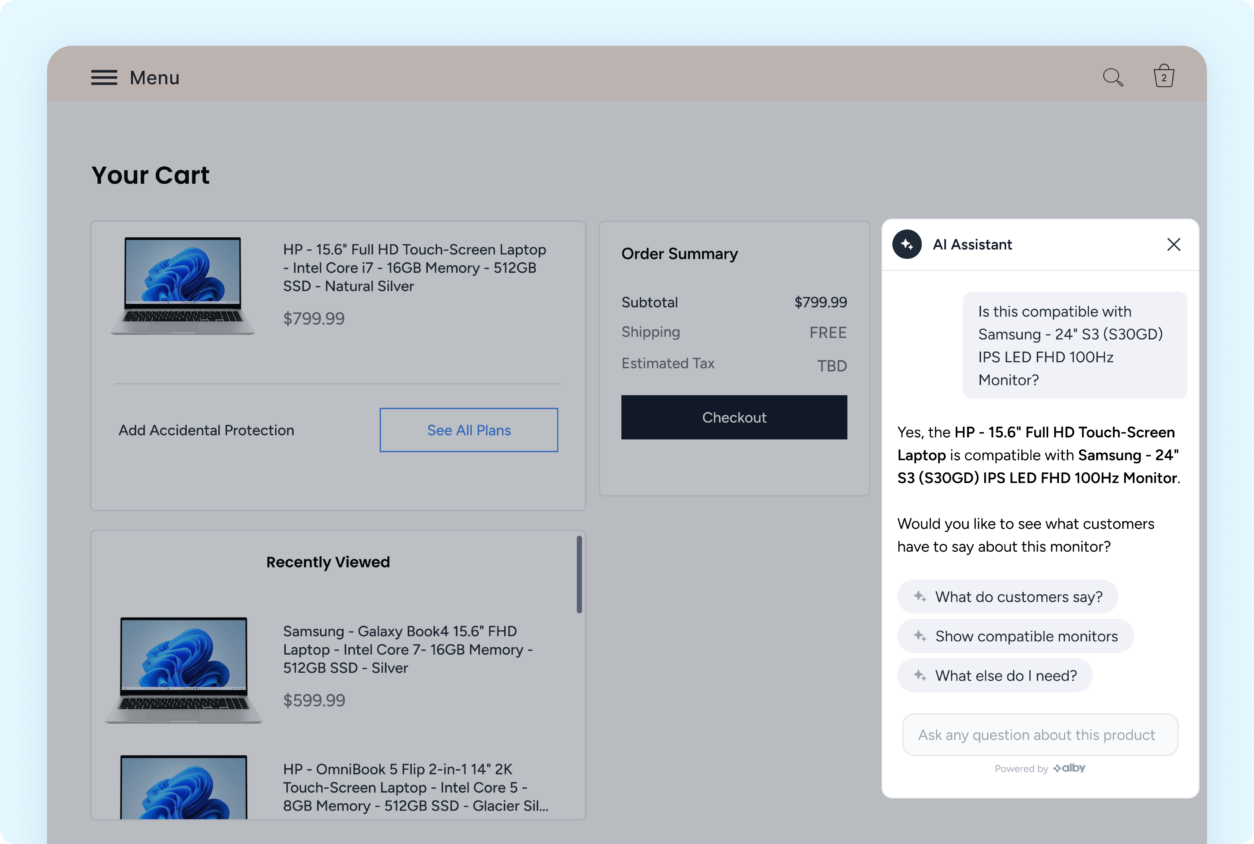Open the HP 15.6" laptop thumbnail in cart
The image size is (1254, 844).
click(x=183, y=285)
